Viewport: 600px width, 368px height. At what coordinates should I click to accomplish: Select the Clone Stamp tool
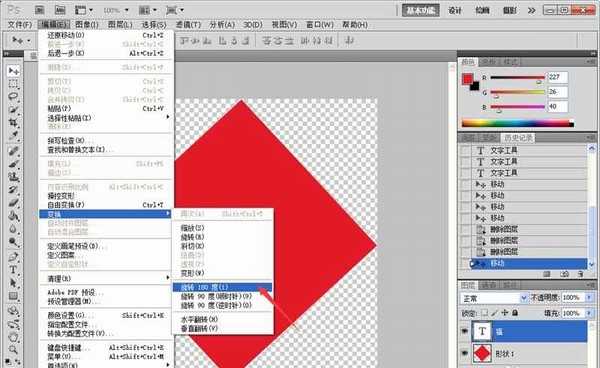(x=13, y=177)
